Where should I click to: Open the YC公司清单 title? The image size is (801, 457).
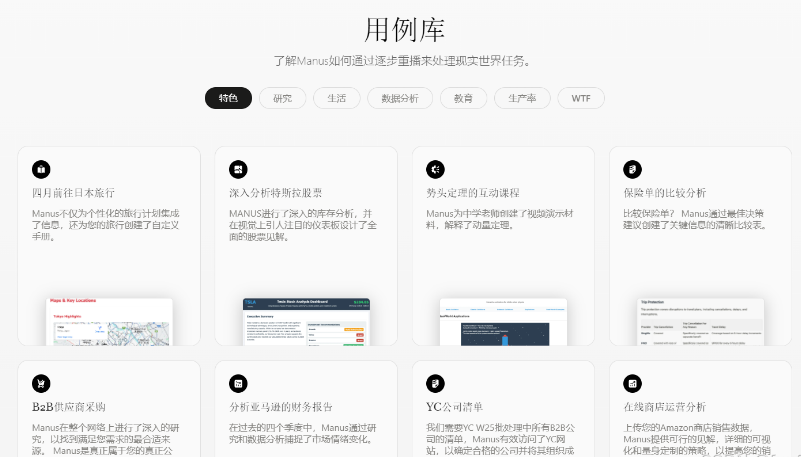click(x=454, y=407)
